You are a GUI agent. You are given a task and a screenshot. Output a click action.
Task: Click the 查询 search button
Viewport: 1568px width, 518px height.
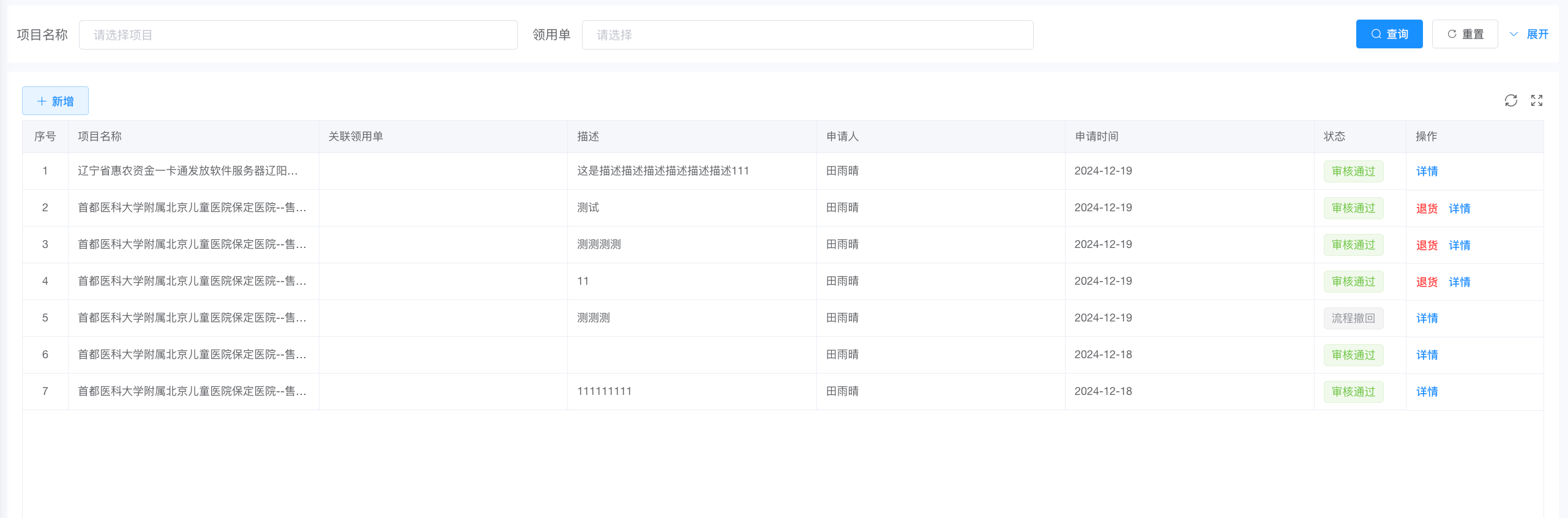coord(1389,34)
